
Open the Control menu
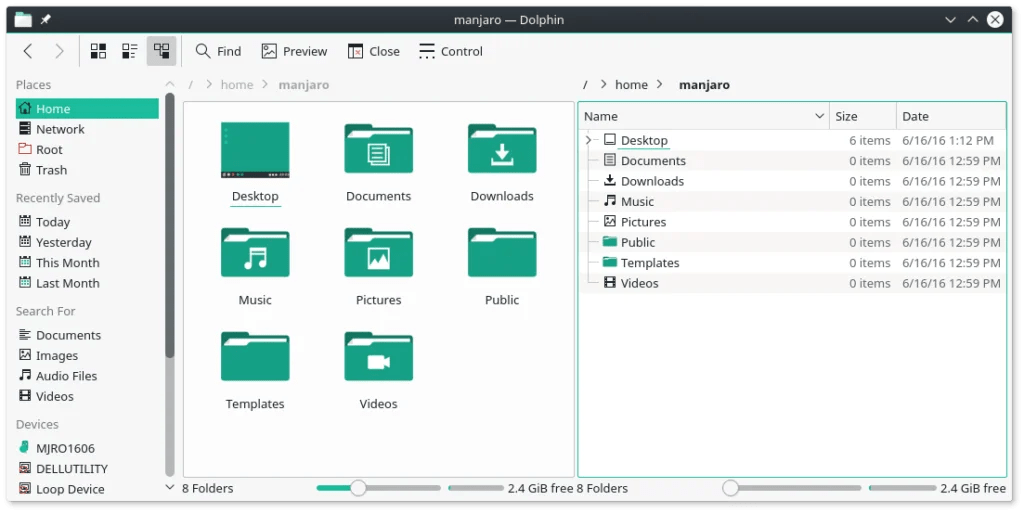(451, 51)
